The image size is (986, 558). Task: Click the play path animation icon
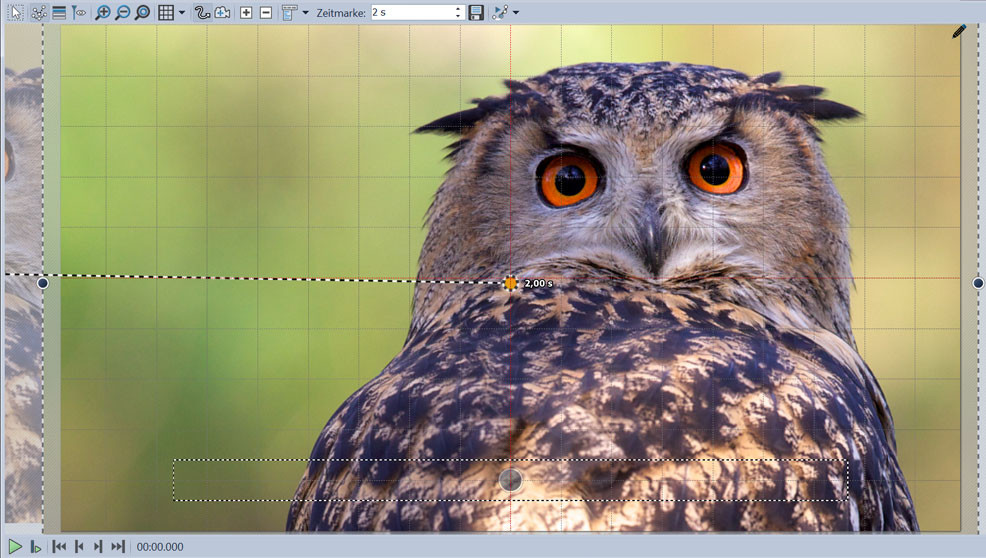coord(500,13)
